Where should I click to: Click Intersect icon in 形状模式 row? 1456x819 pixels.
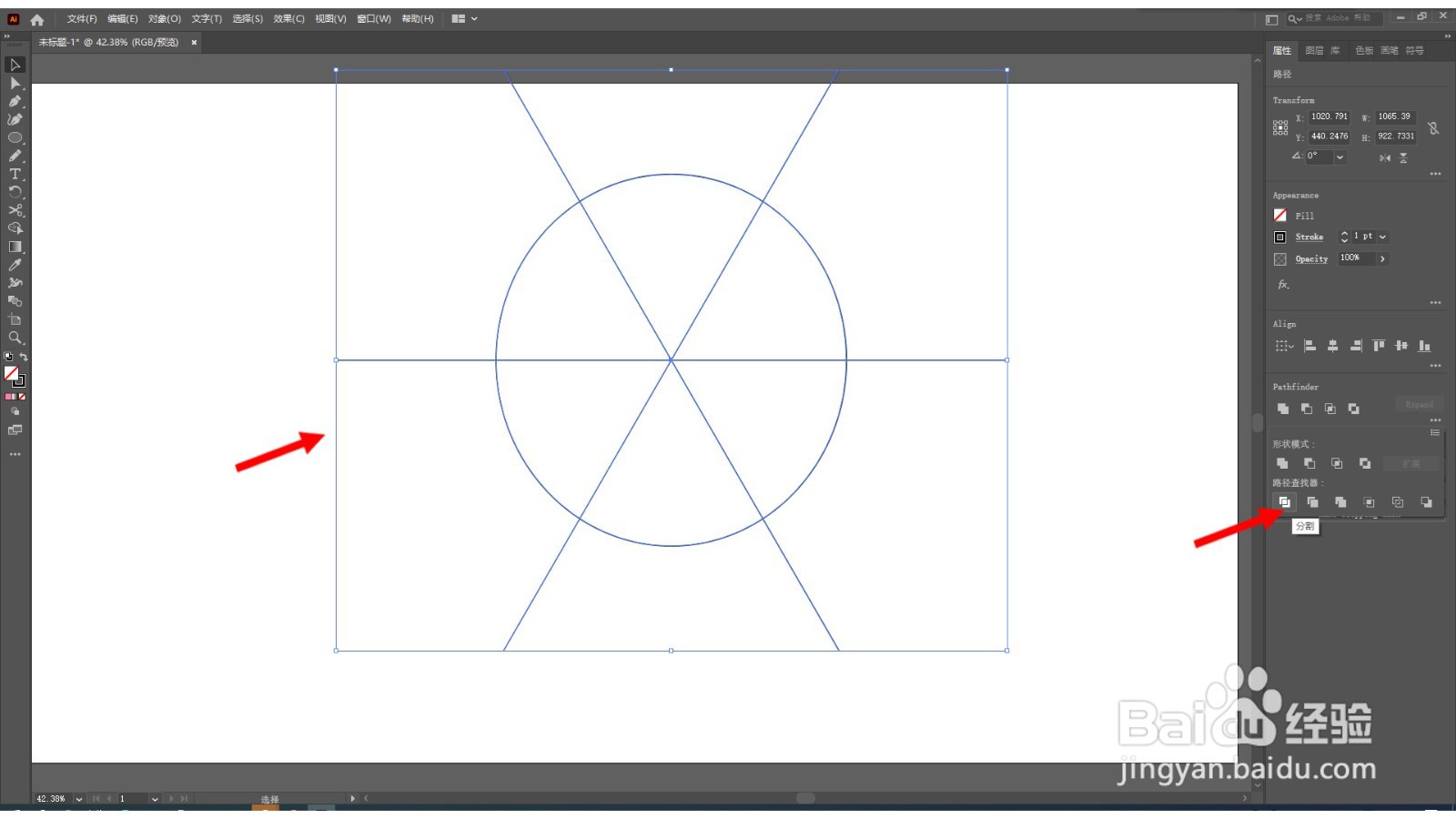(1337, 463)
